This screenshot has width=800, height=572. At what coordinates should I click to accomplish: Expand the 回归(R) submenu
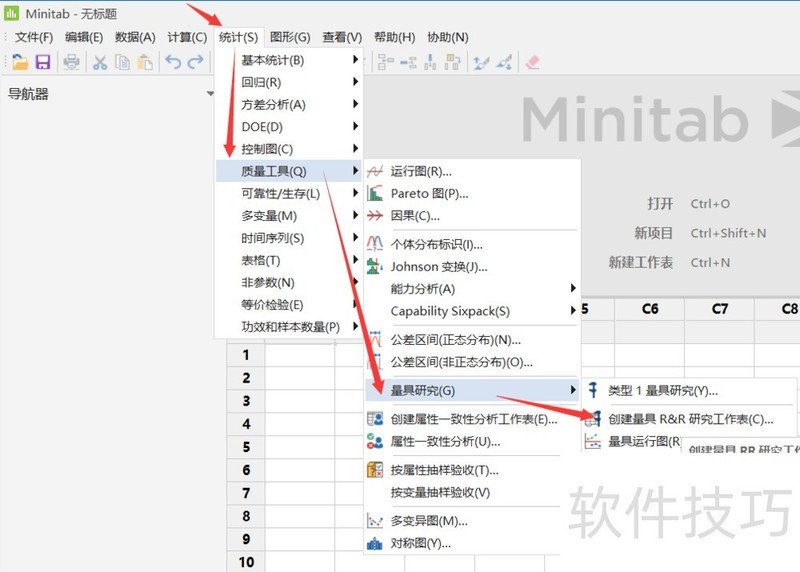tap(356, 82)
